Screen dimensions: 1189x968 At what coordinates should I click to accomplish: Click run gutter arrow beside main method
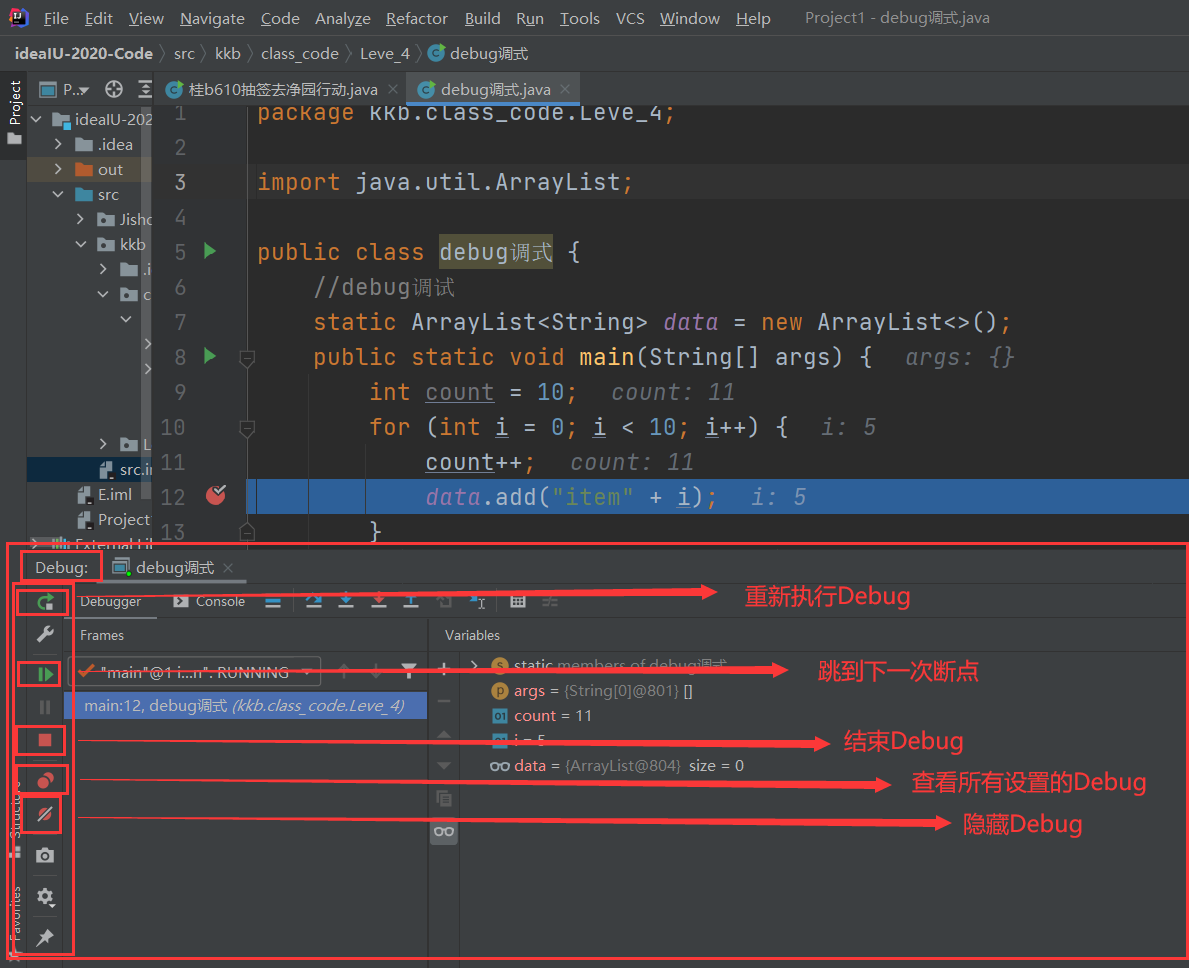(x=210, y=356)
